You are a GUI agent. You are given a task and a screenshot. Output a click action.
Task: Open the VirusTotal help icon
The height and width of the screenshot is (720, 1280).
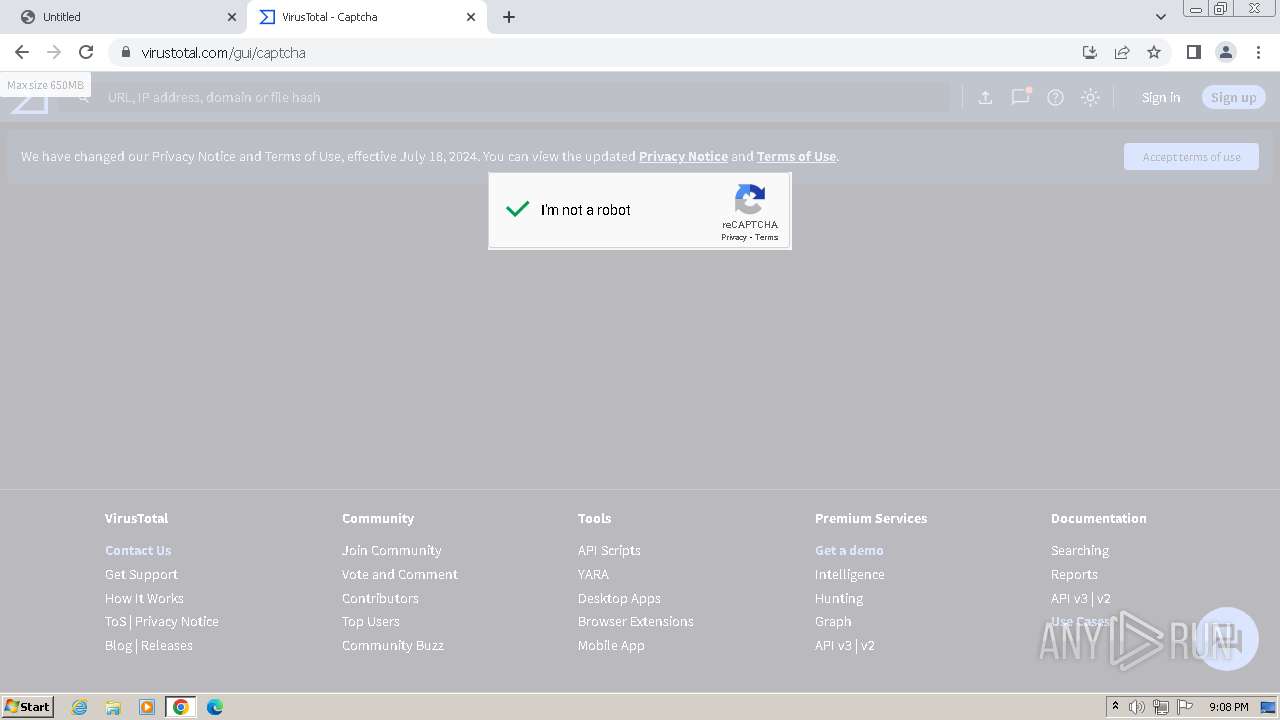pos(1055,97)
